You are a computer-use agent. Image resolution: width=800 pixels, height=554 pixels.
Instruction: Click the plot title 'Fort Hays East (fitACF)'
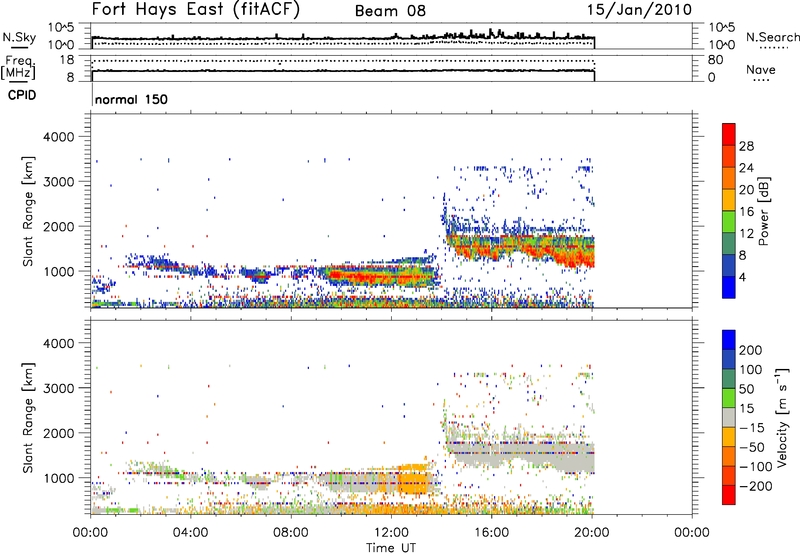(196, 10)
